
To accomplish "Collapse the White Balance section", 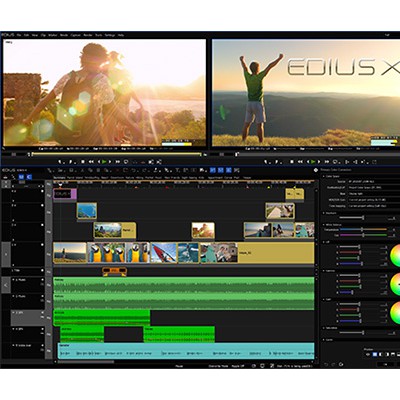I will tap(323, 225).
